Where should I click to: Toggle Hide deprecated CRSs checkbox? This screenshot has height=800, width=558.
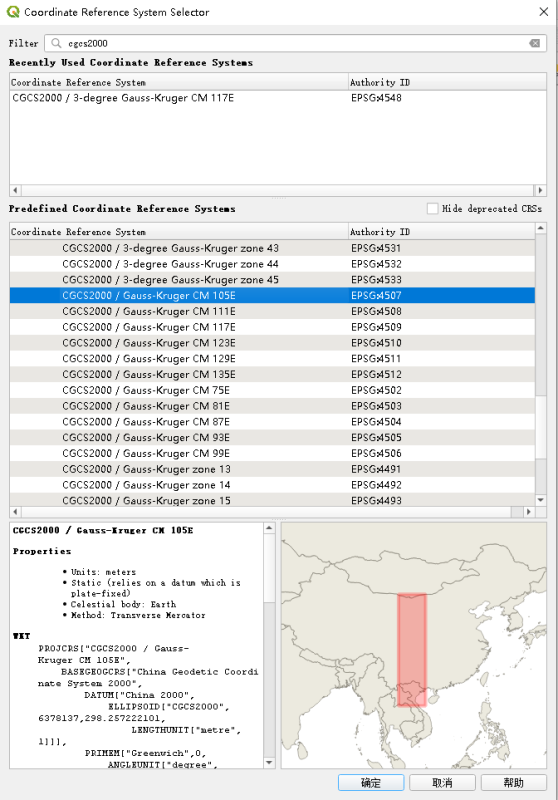(433, 209)
